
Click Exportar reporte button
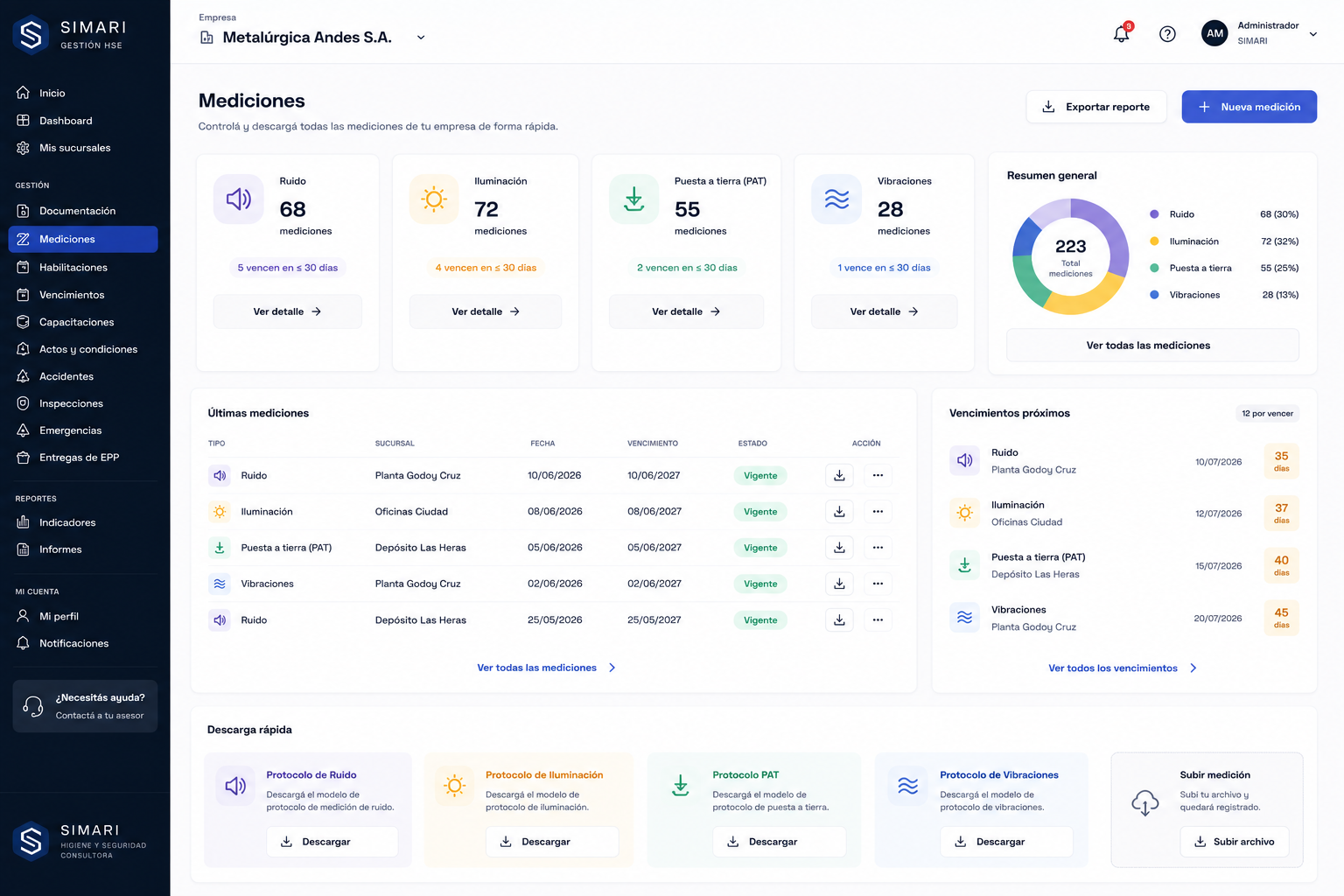coord(1096,107)
